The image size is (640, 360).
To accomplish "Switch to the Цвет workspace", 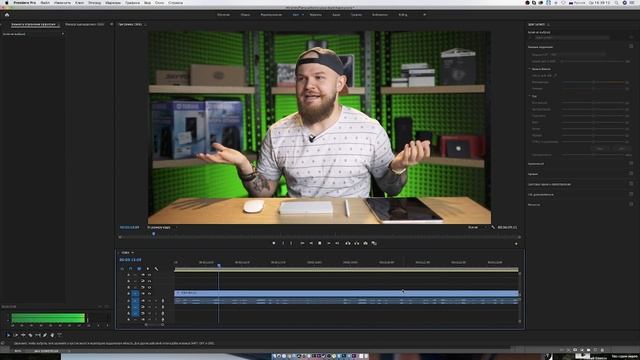I will coord(296,15).
